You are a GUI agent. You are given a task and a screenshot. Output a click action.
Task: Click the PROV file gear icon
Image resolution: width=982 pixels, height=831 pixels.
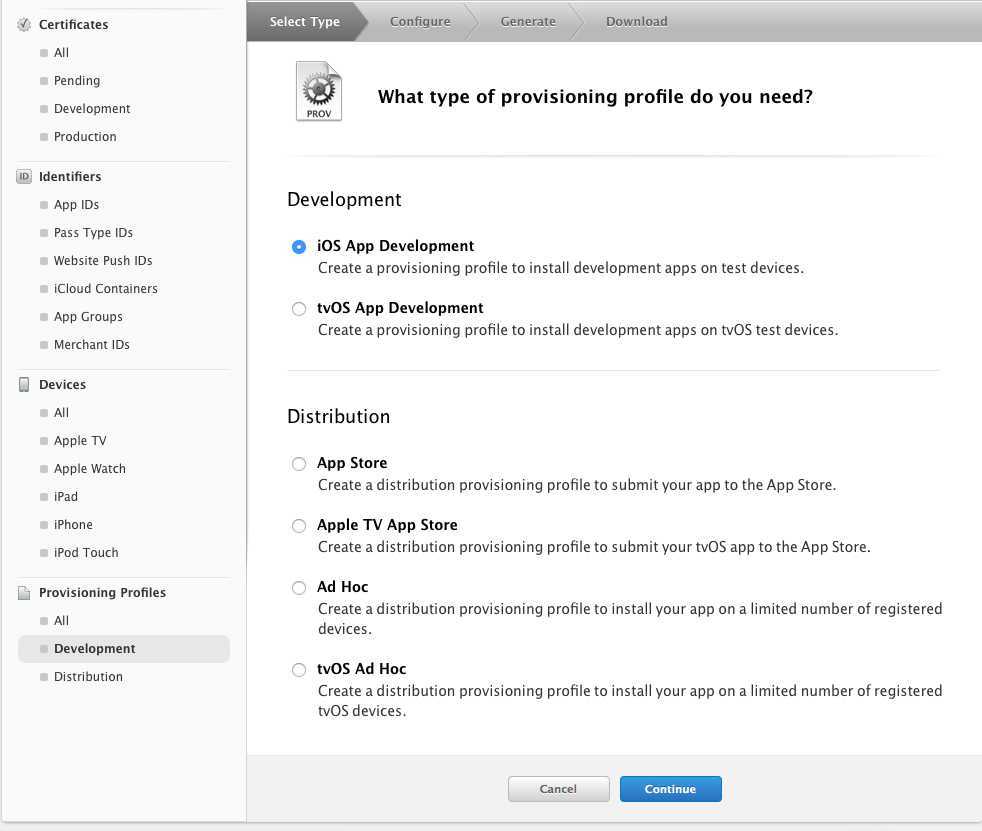point(319,92)
